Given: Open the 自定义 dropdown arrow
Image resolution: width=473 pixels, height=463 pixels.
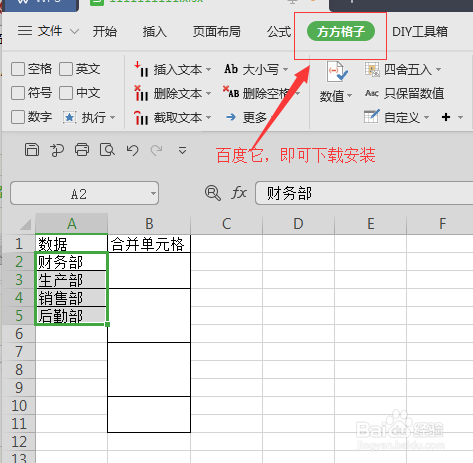Looking at the screenshot, I should click(x=426, y=117).
